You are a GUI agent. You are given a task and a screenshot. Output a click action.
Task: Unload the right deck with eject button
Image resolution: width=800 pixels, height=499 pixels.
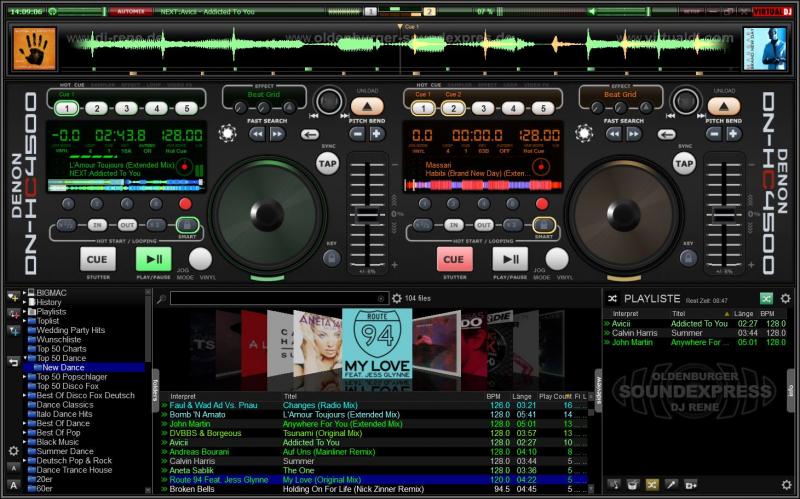coord(723,106)
